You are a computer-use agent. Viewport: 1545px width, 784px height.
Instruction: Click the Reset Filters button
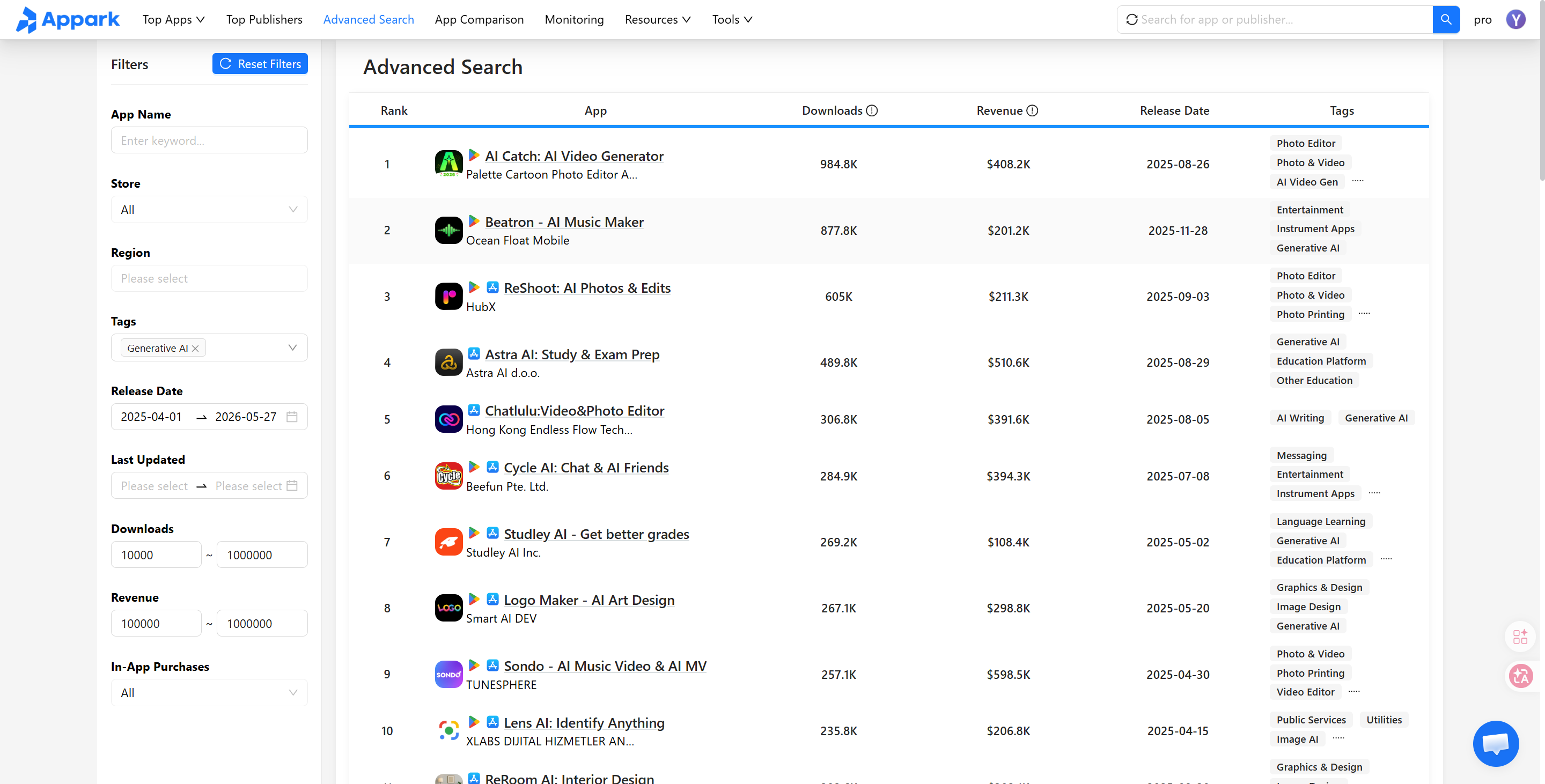coord(260,64)
